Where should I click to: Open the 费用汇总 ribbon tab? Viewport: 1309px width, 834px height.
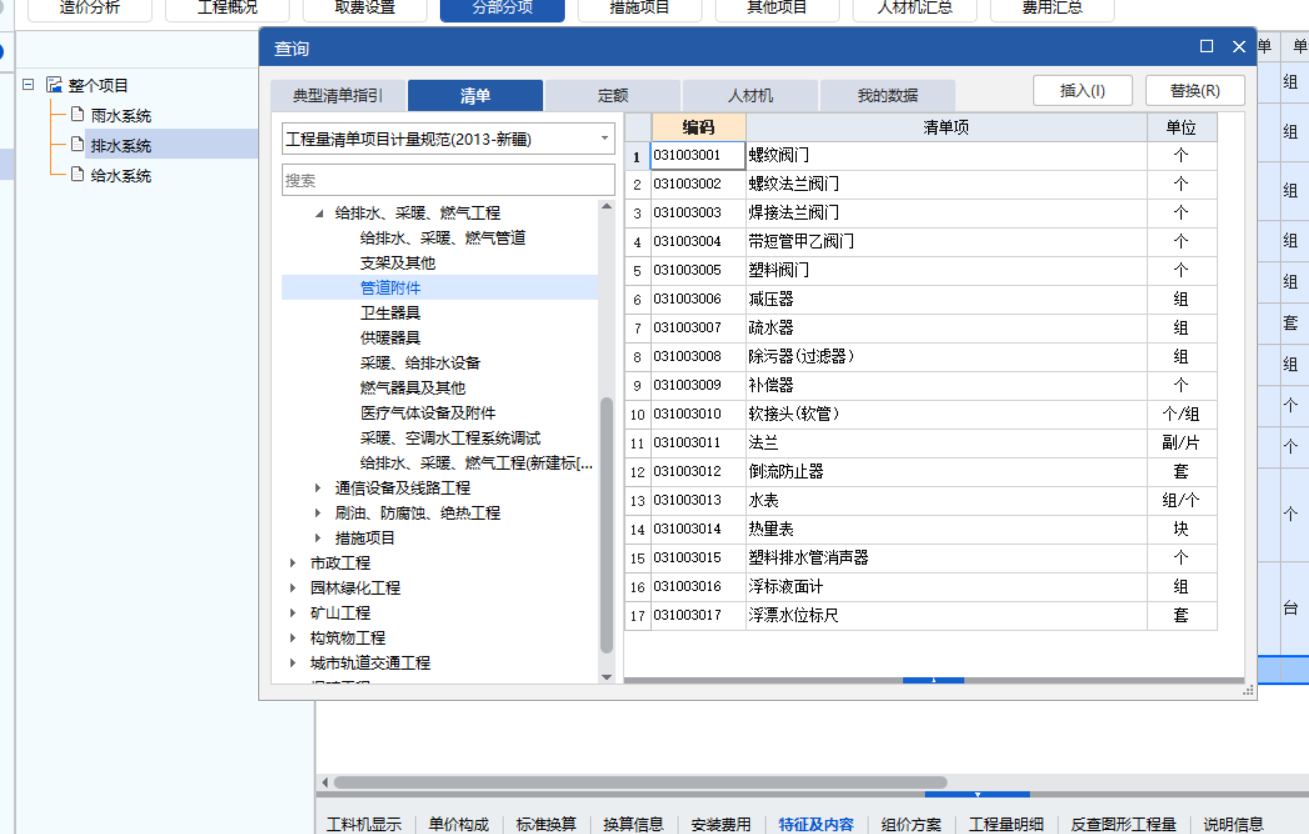click(1050, 8)
